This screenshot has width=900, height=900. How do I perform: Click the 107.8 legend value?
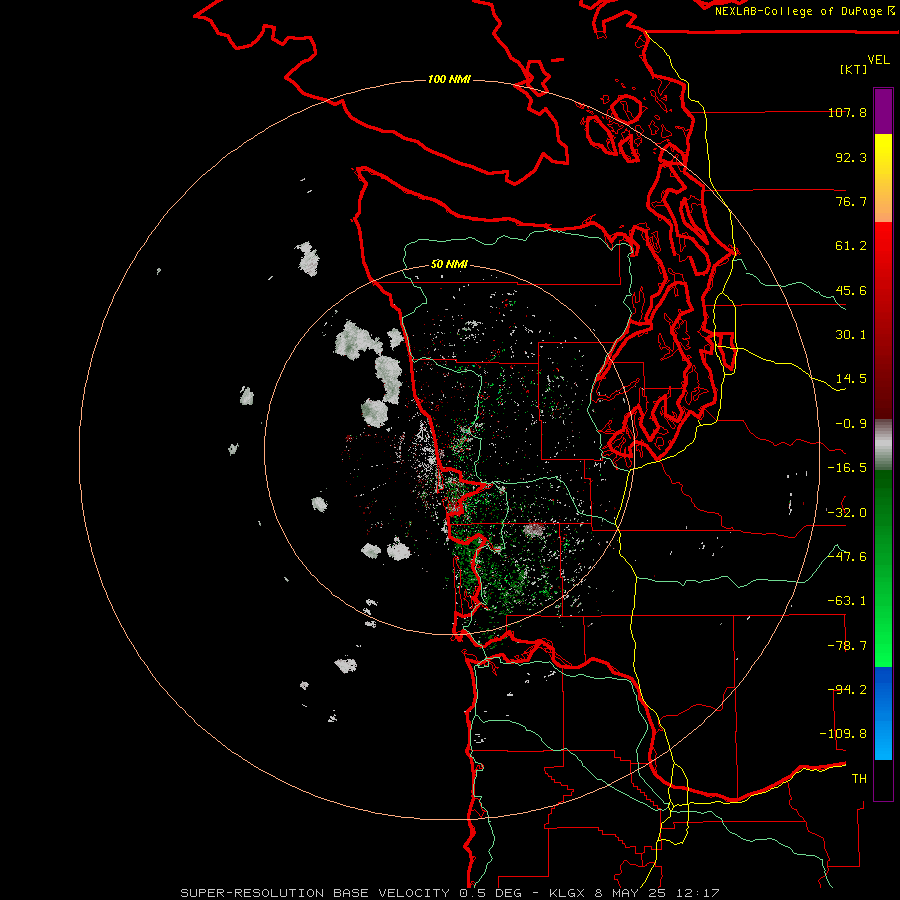pyautogui.click(x=847, y=112)
